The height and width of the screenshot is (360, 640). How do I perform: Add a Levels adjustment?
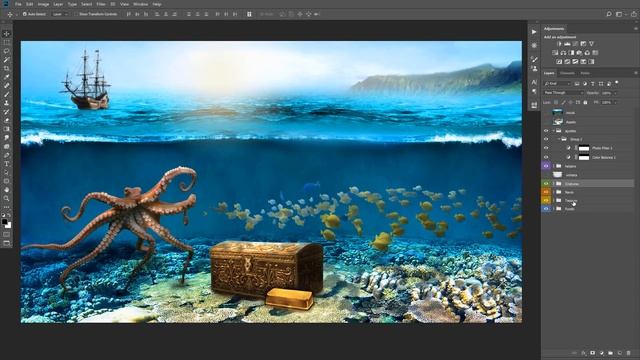point(567,44)
